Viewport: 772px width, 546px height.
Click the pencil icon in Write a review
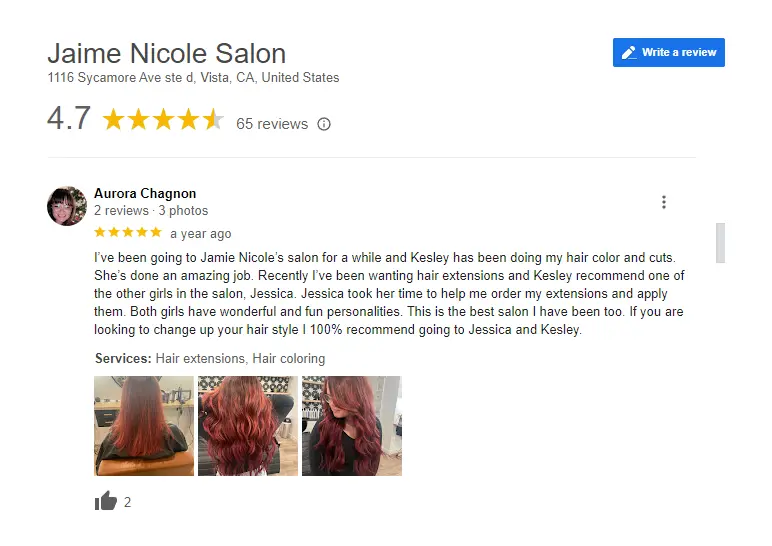coord(629,53)
